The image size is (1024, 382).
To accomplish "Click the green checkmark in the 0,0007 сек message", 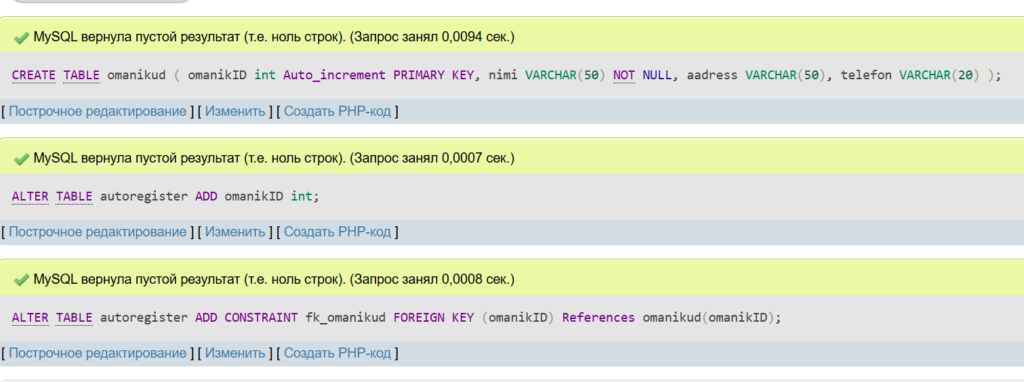I will pyautogui.click(x=22, y=159).
